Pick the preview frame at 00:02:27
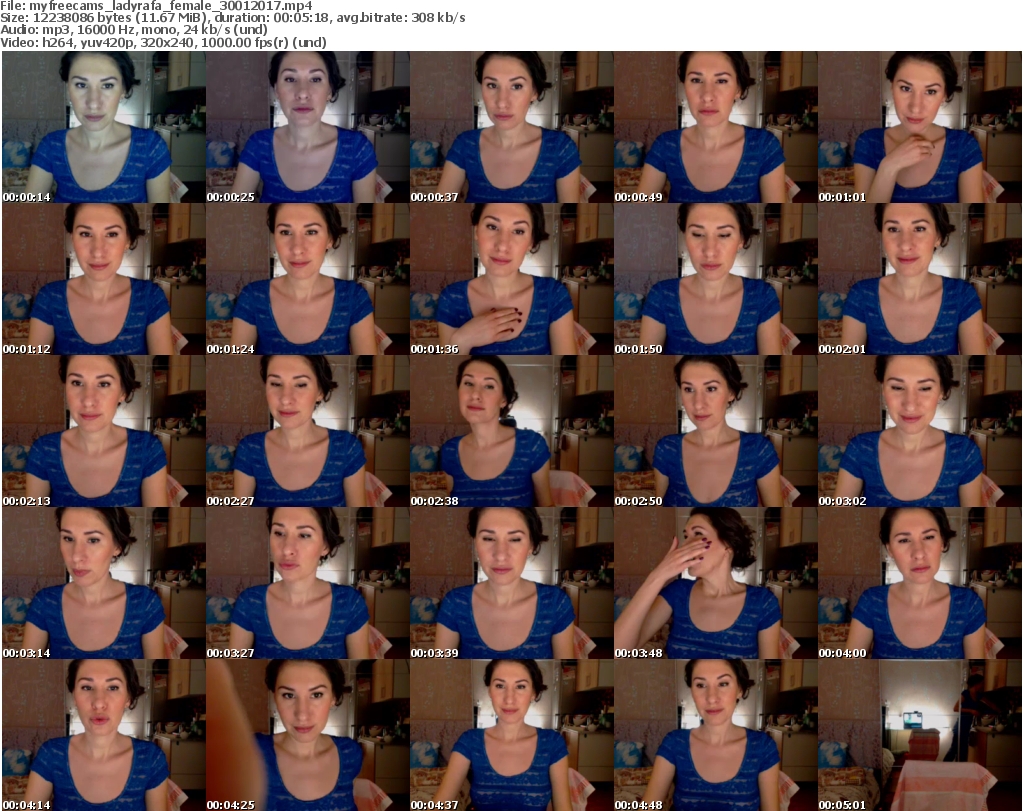Image resolution: width=1024 pixels, height=811 pixels. [x=308, y=432]
